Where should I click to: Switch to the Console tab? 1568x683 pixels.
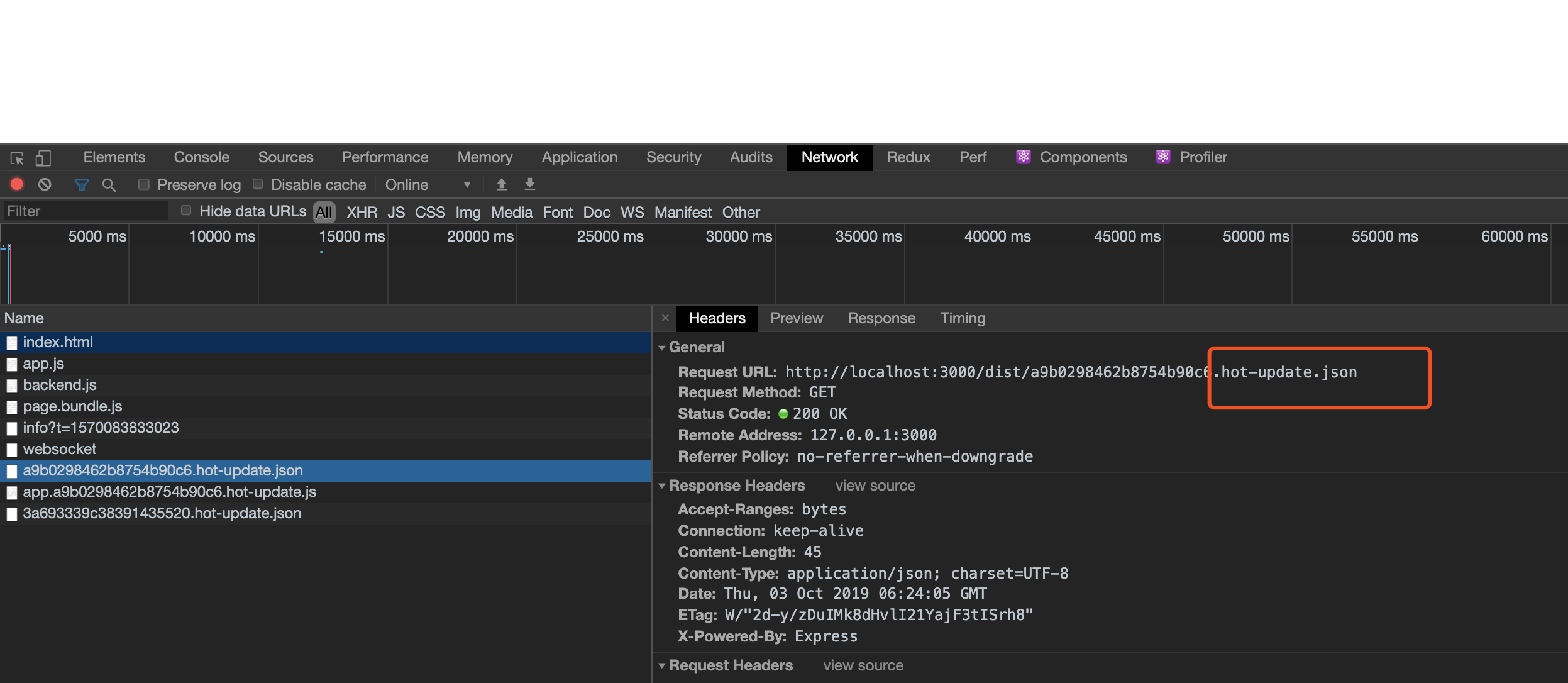pos(201,157)
